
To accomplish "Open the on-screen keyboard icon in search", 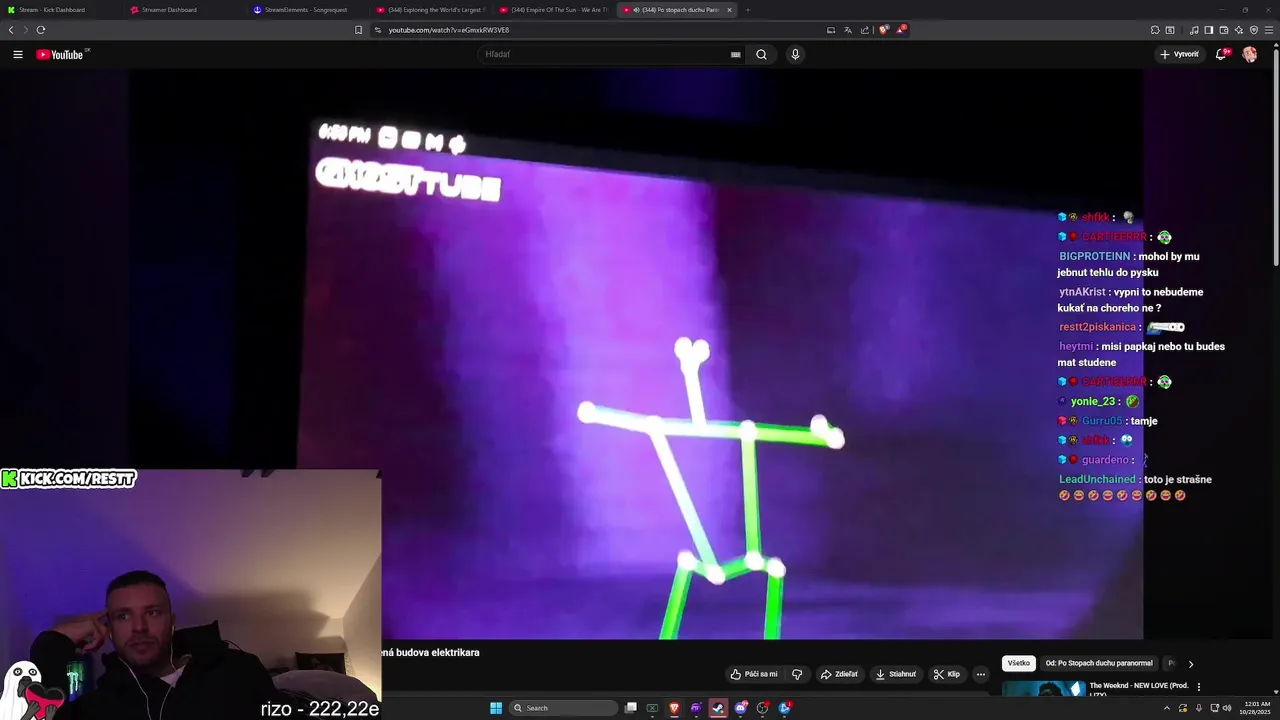I will [736, 54].
